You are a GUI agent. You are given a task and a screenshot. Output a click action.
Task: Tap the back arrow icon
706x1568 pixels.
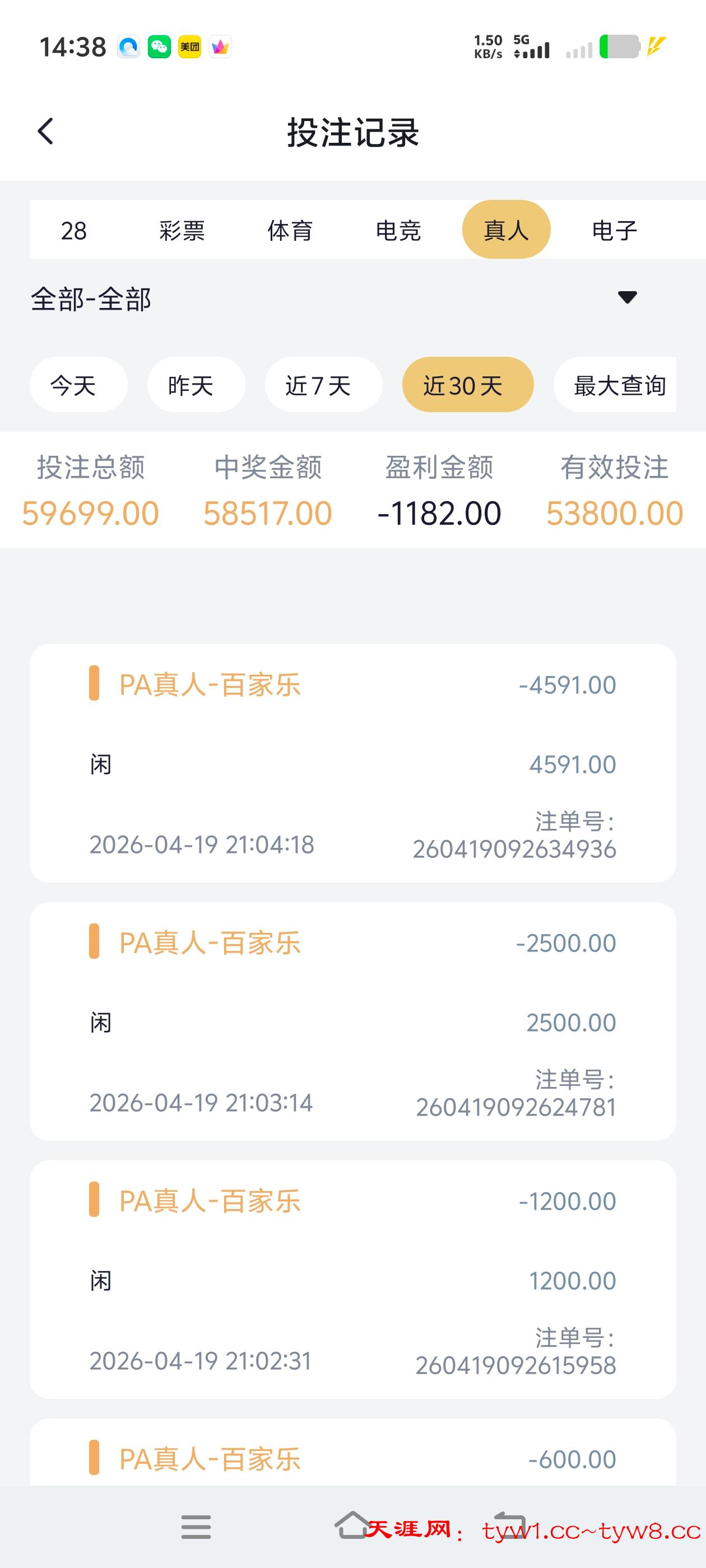point(46,132)
